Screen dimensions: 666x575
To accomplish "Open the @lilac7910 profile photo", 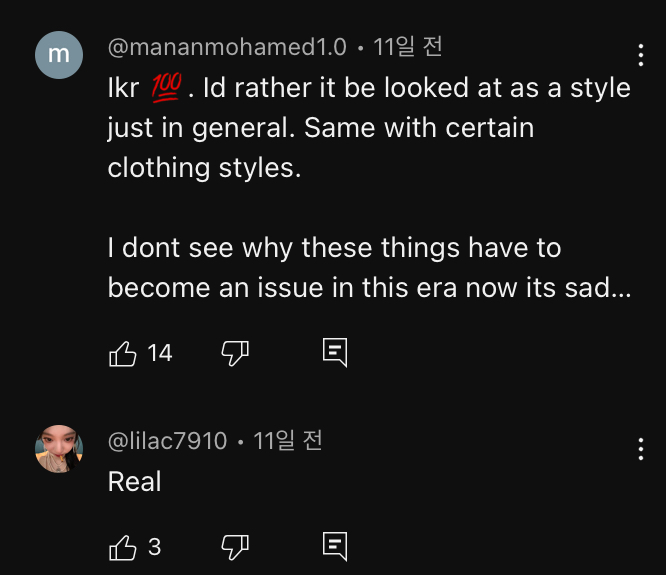I will point(59,448).
